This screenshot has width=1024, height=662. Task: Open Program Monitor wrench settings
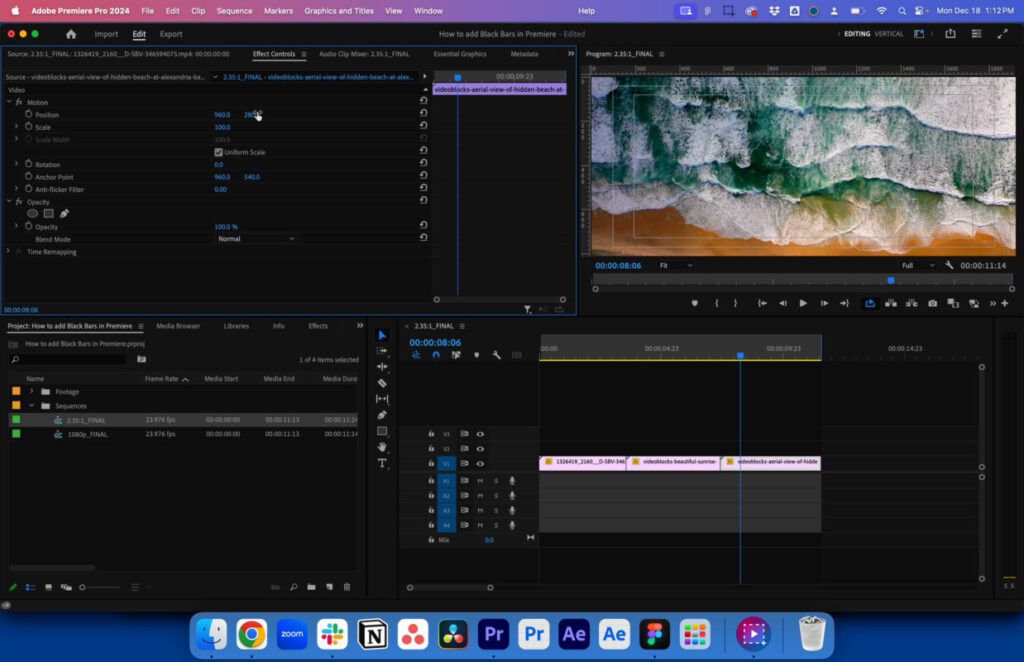coord(949,265)
